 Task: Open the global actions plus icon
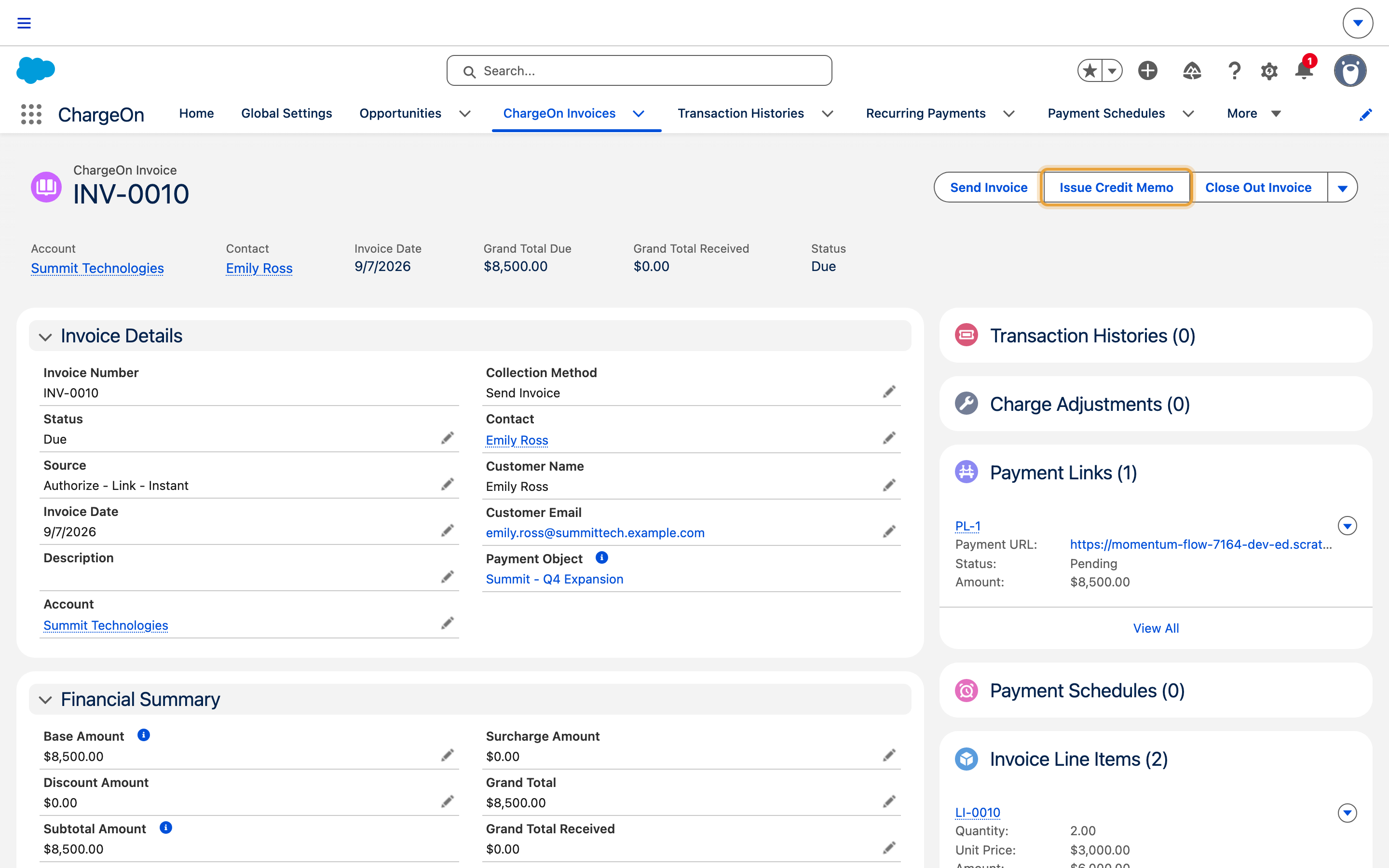pos(1148,70)
